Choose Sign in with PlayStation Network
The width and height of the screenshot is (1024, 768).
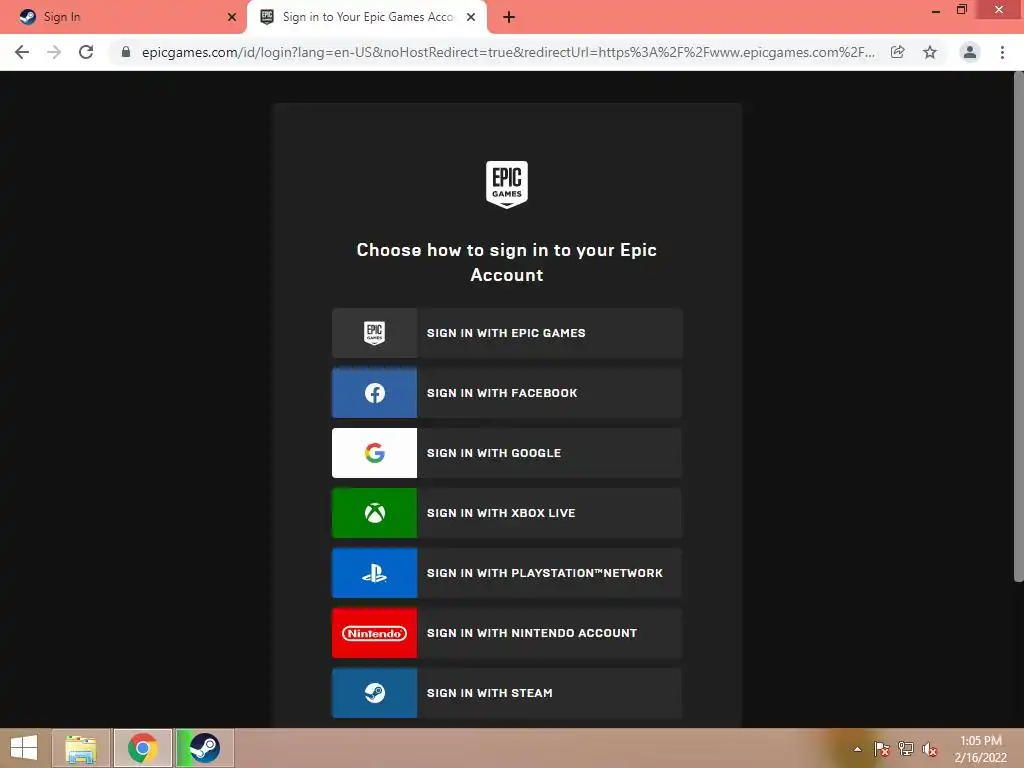(507, 573)
